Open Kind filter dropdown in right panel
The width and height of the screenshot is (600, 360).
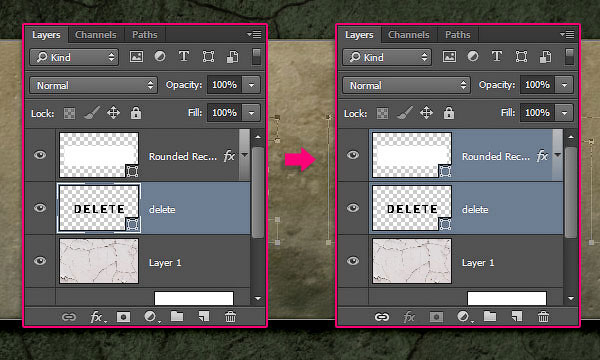[x=387, y=57]
